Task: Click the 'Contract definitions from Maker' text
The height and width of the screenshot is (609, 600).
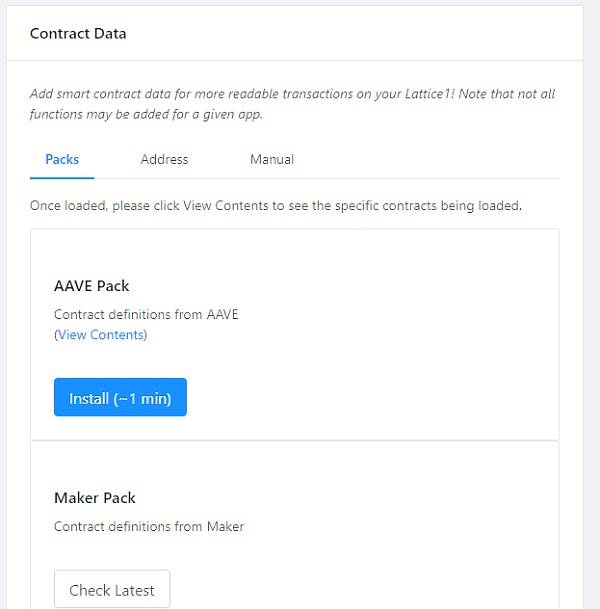Action: point(149,526)
